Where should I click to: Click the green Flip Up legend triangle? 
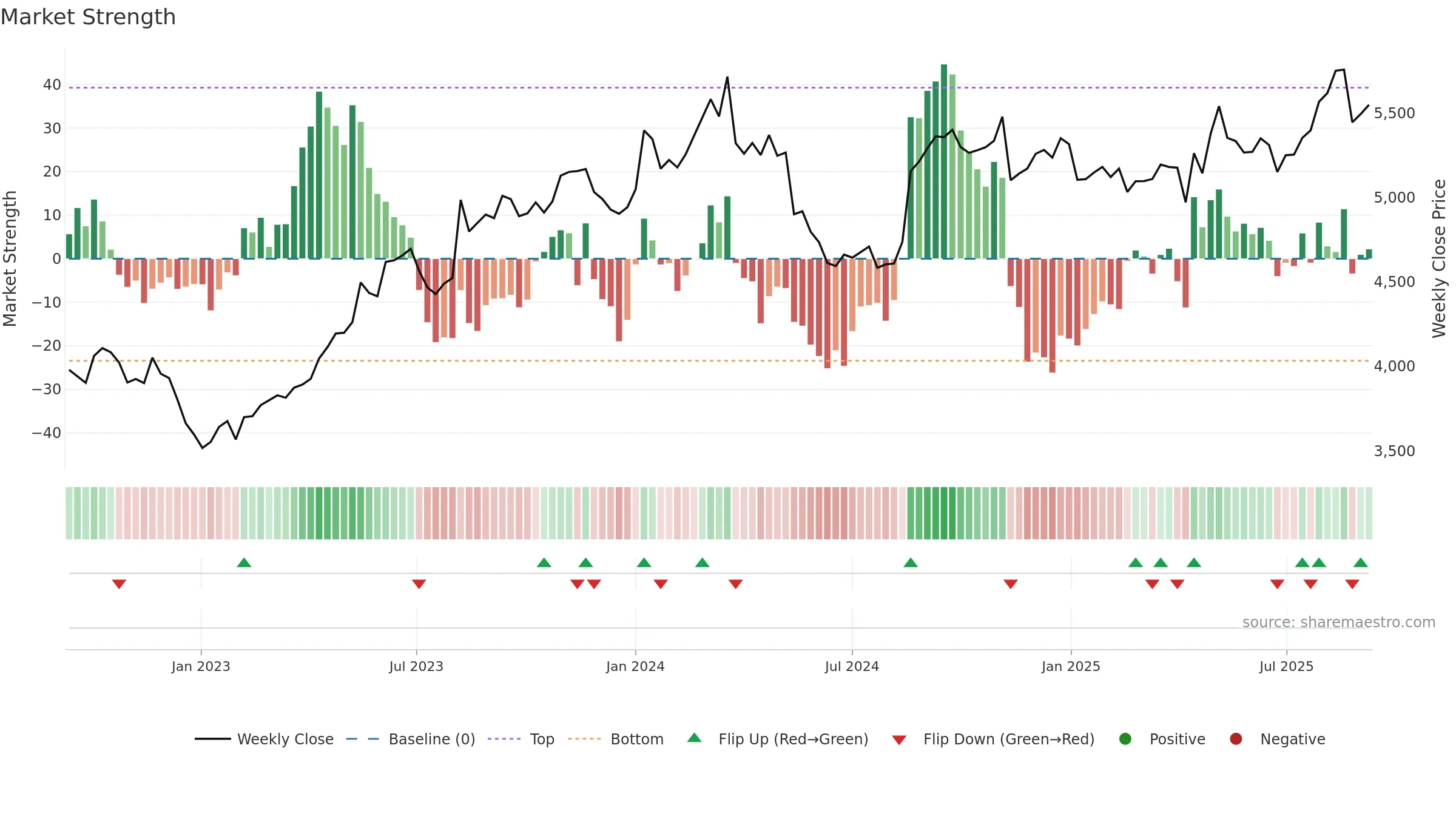695,738
